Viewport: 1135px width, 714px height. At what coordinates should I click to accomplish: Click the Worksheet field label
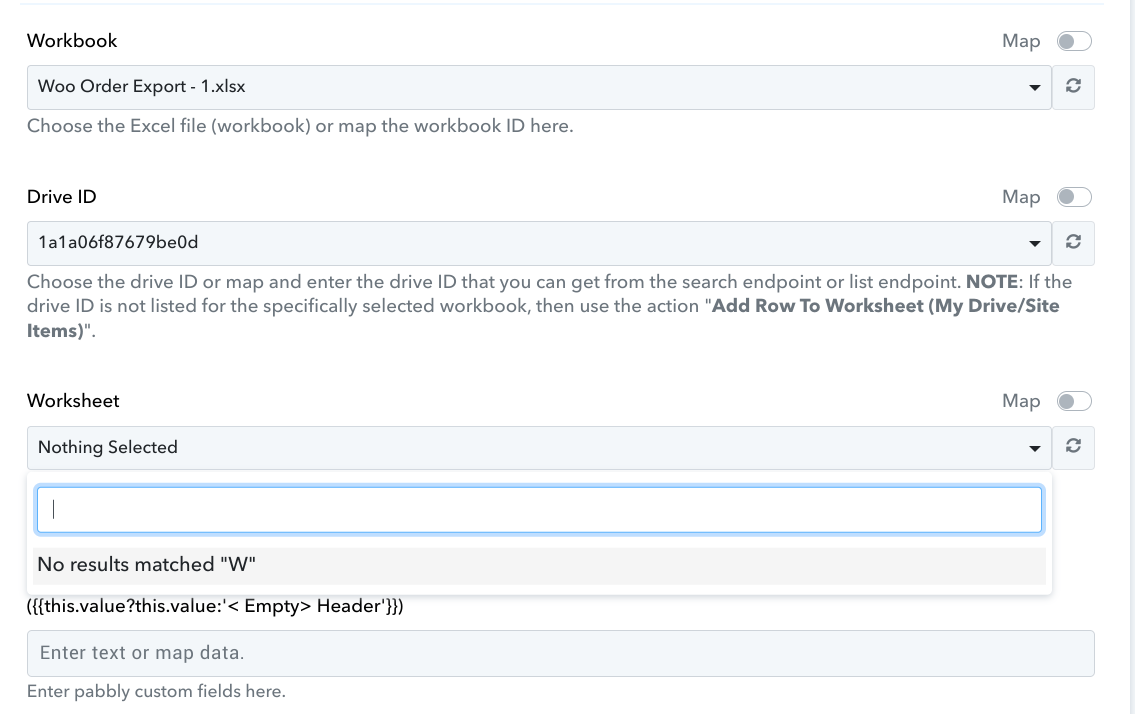73,401
